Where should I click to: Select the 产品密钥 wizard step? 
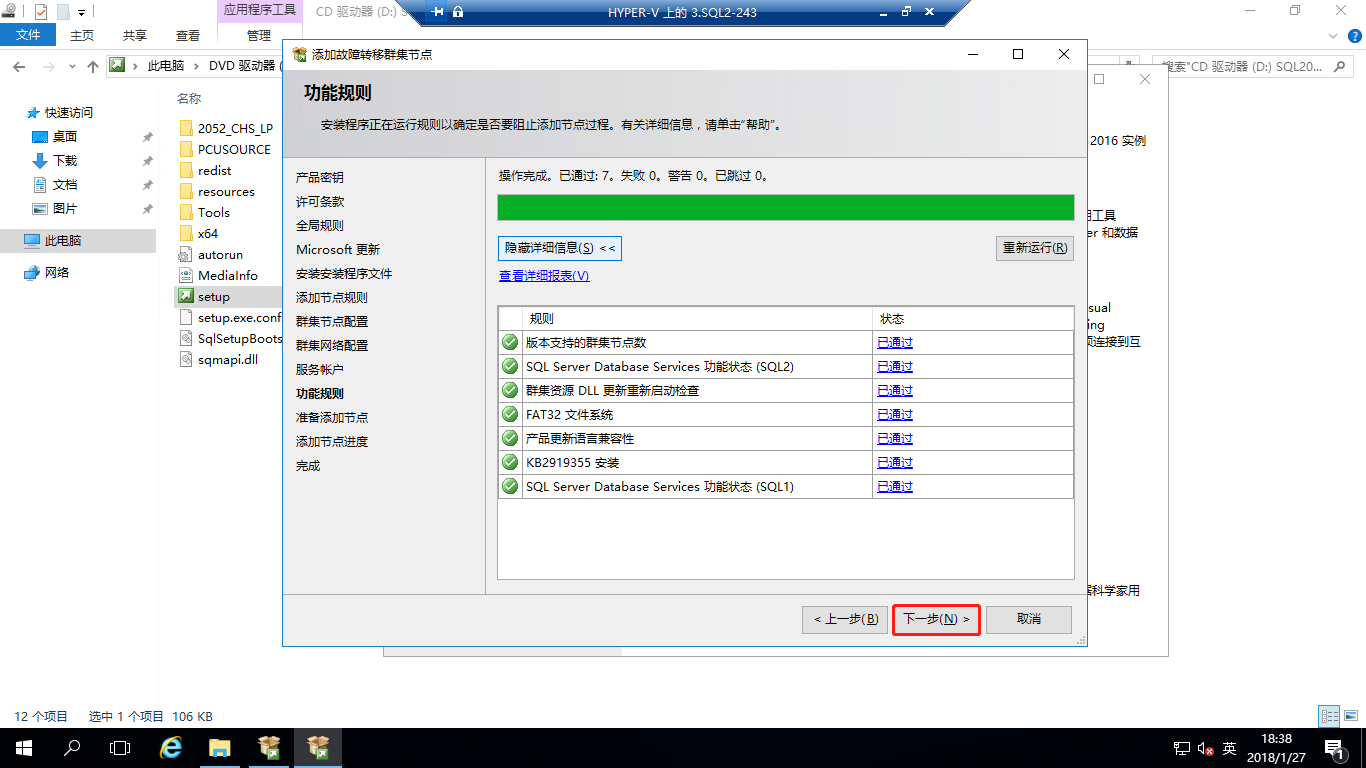click(320, 178)
